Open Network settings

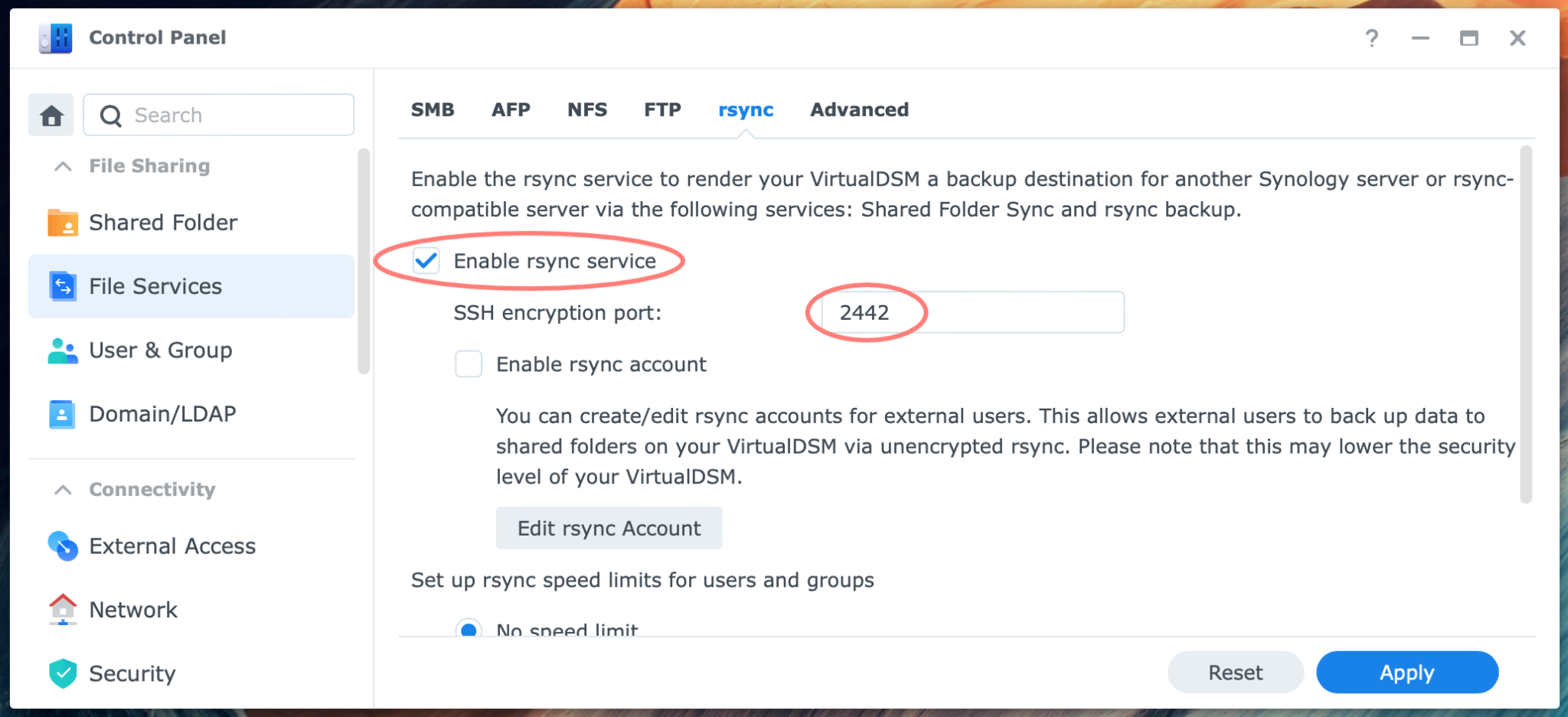tap(64, 610)
